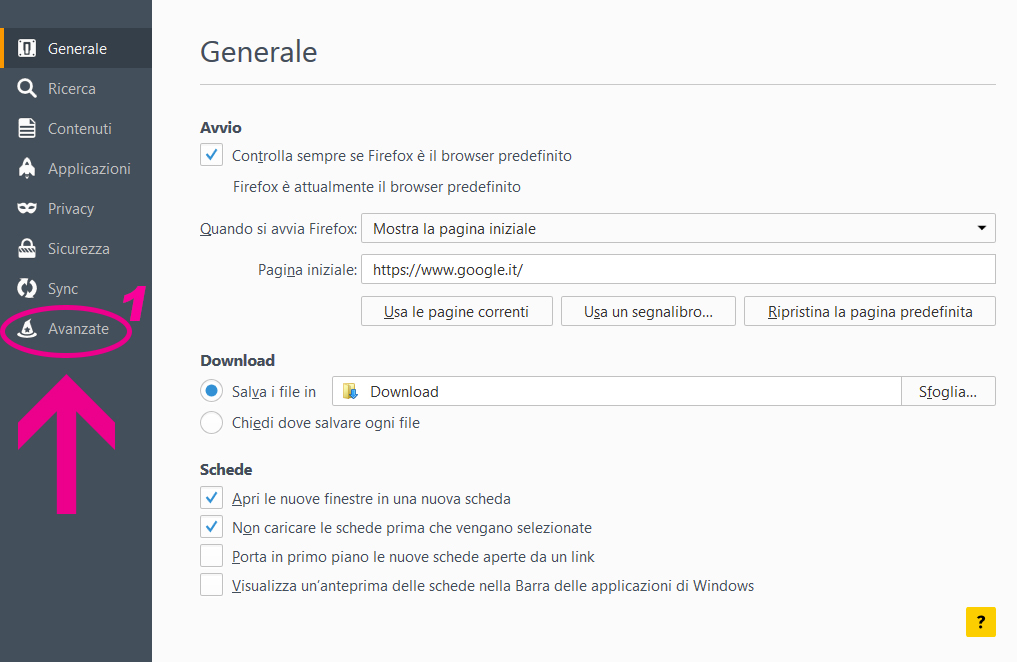Click the 'Sfoglia...' browse button
Viewport: 1017px width, 662px height.
coord(948,391)
